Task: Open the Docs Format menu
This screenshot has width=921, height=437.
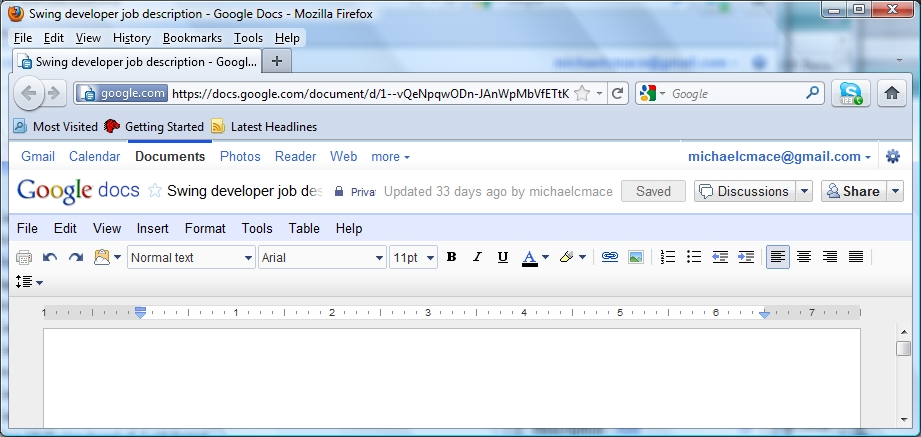Action: tap(205, 228)
